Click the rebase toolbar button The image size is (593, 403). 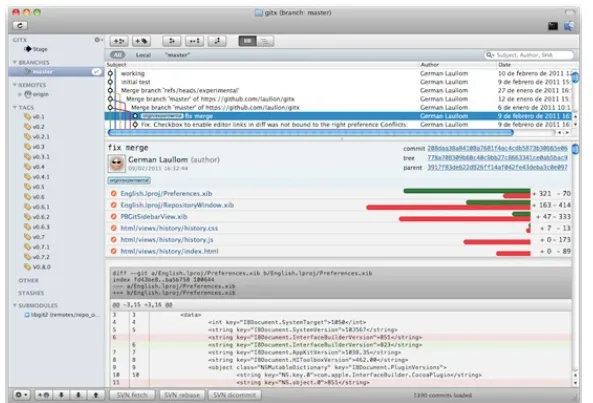217,41
